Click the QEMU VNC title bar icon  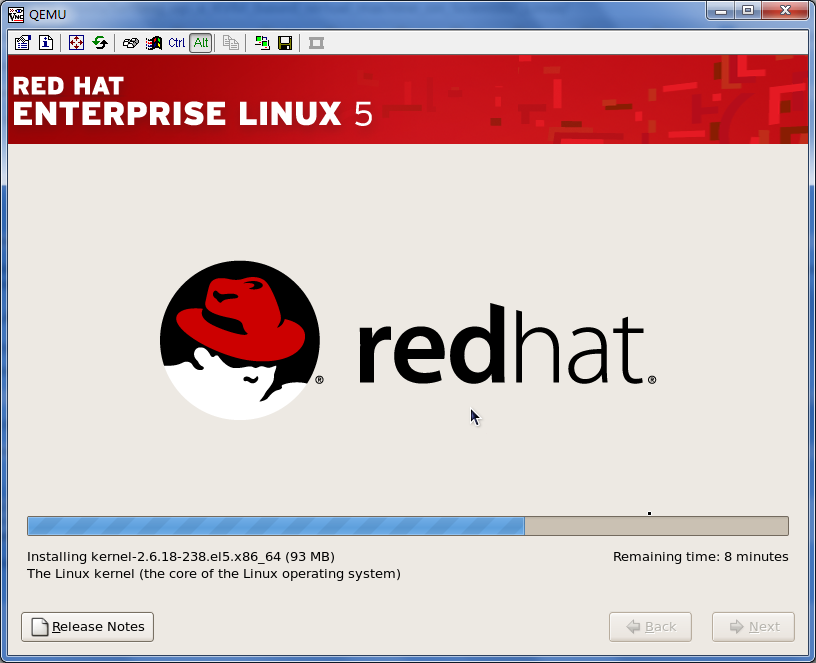tap(16, 15)
